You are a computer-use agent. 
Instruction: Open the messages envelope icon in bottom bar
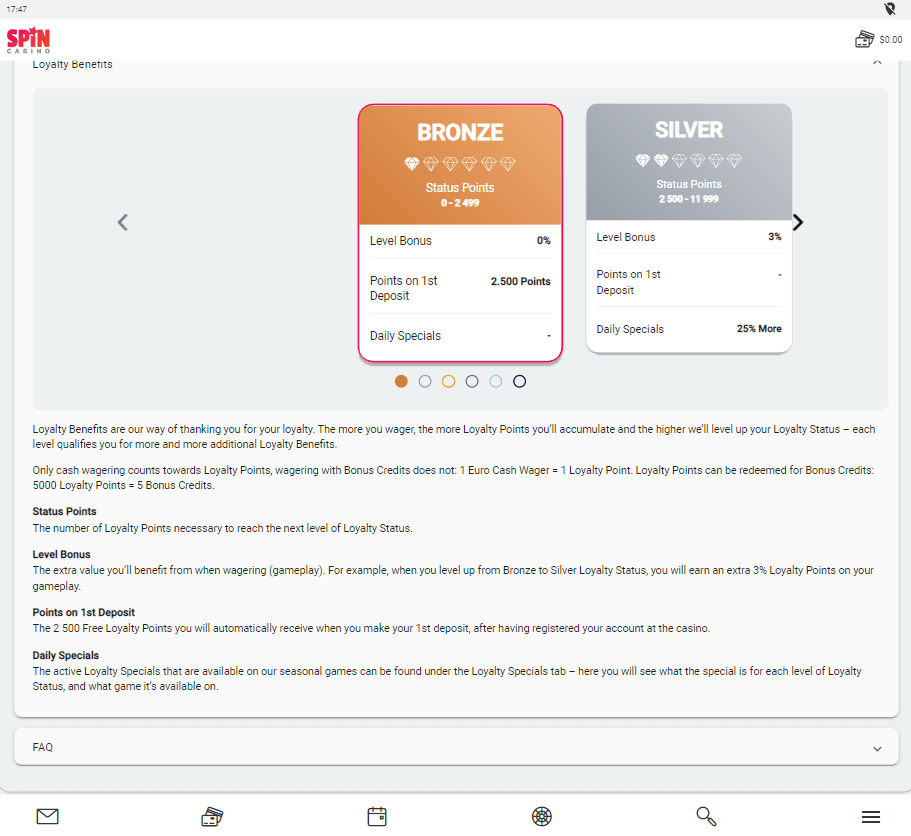pyautogui.click(x=47, y=816)
